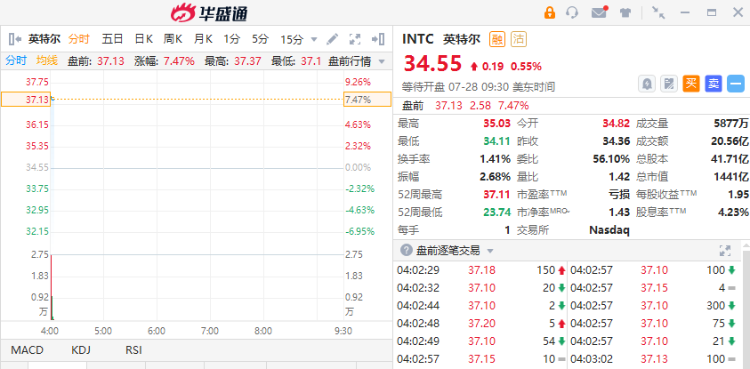Select the MACD indicator tab
The image size is (750, 369).
tap(27, 350)
